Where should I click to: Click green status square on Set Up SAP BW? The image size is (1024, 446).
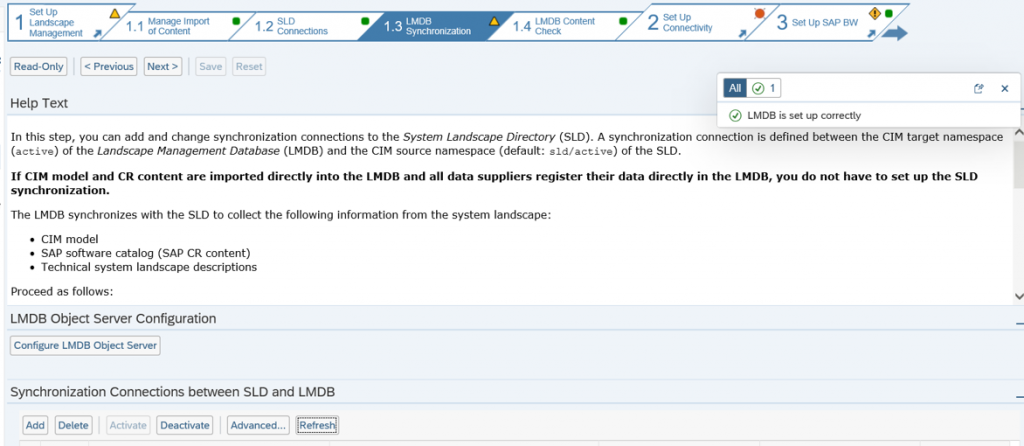(x=888, y=12)
